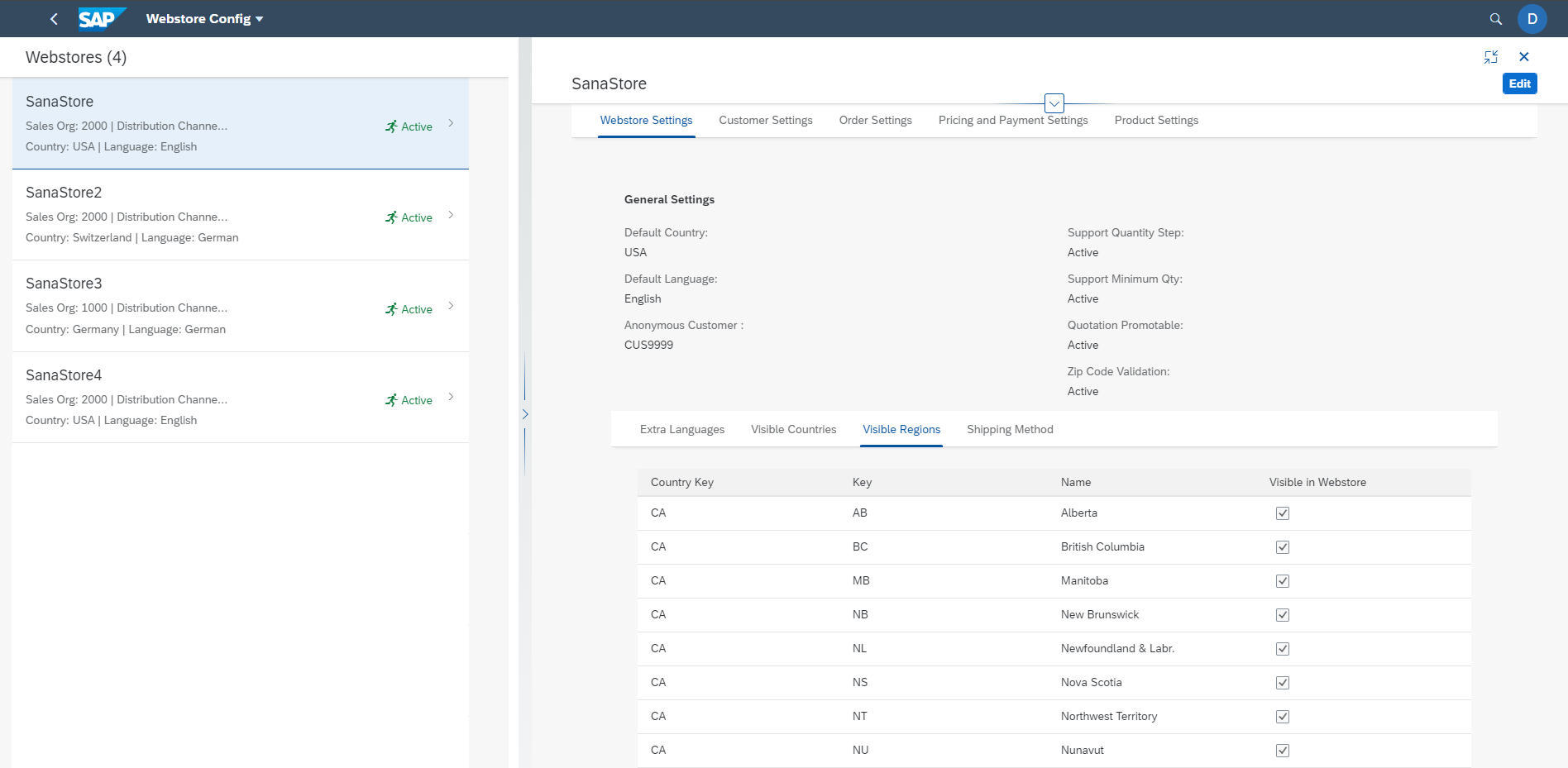Toggle Manitoba visibility checkbox
Viewport: 1568px width, 768px height.
(x=1283, y=581)
